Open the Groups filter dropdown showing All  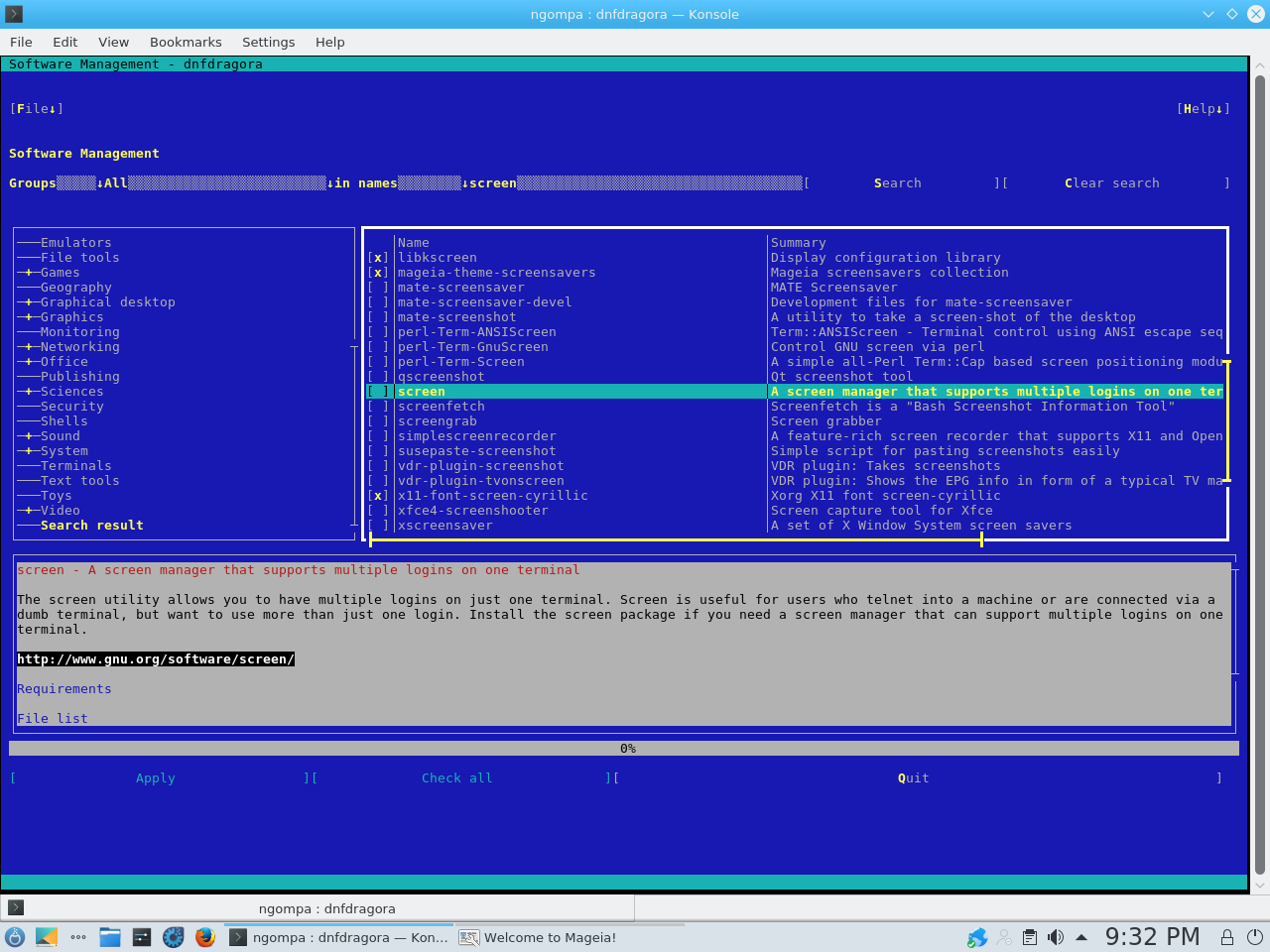213,183
